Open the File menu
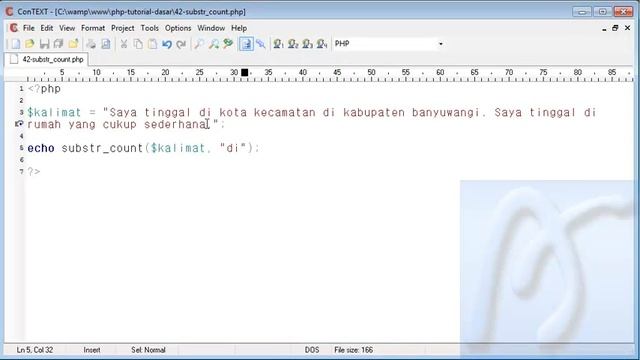The width and height of the screenshot is (640, 360). [x=29, y=28]
